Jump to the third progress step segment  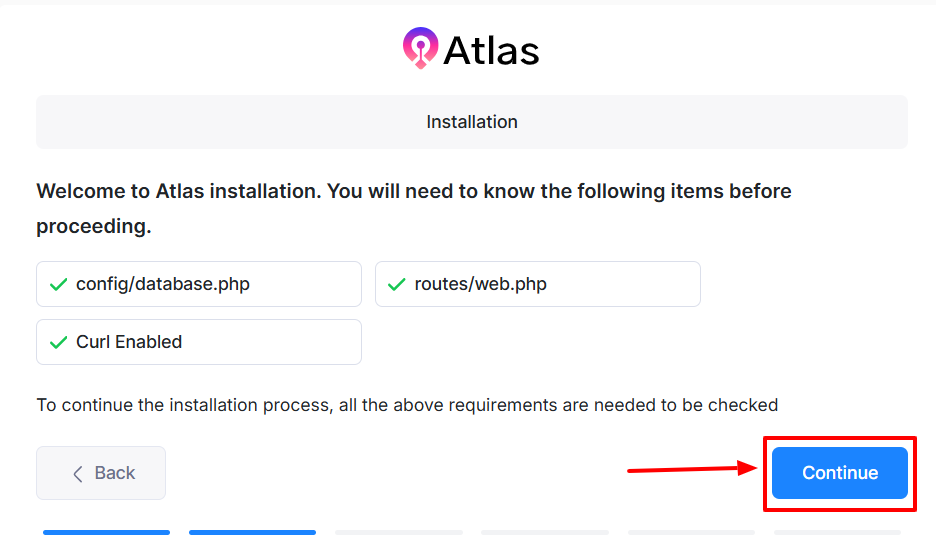pos(399,532)
